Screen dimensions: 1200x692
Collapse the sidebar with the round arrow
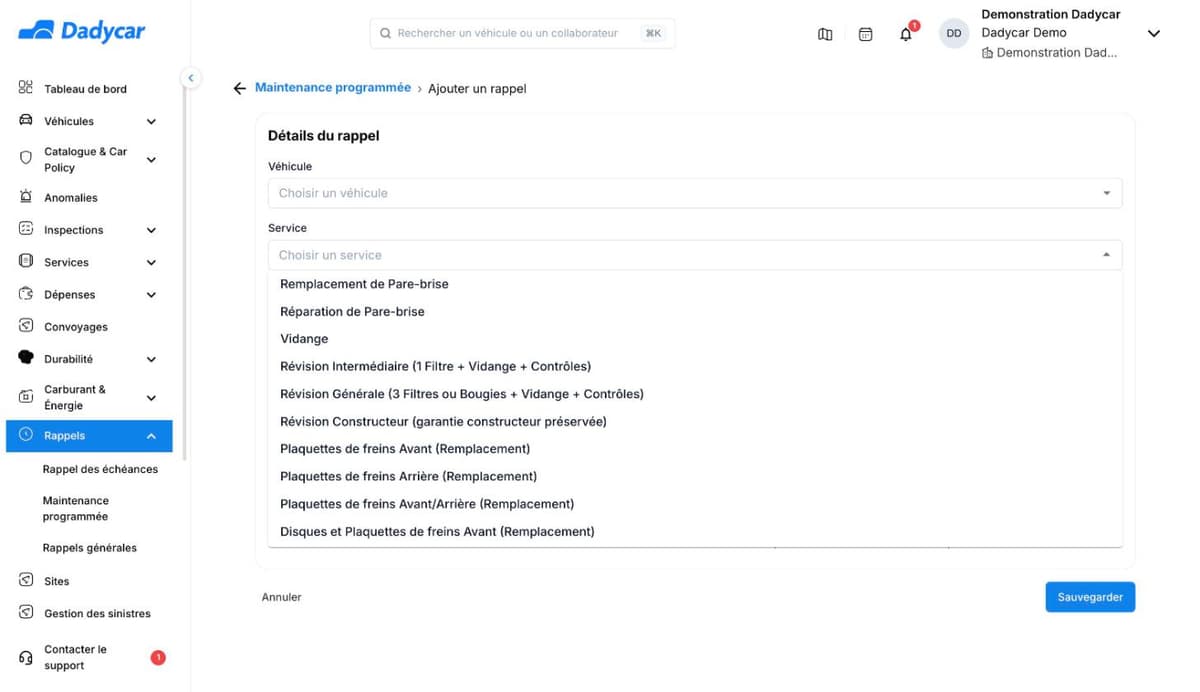[x=190, y=78]
